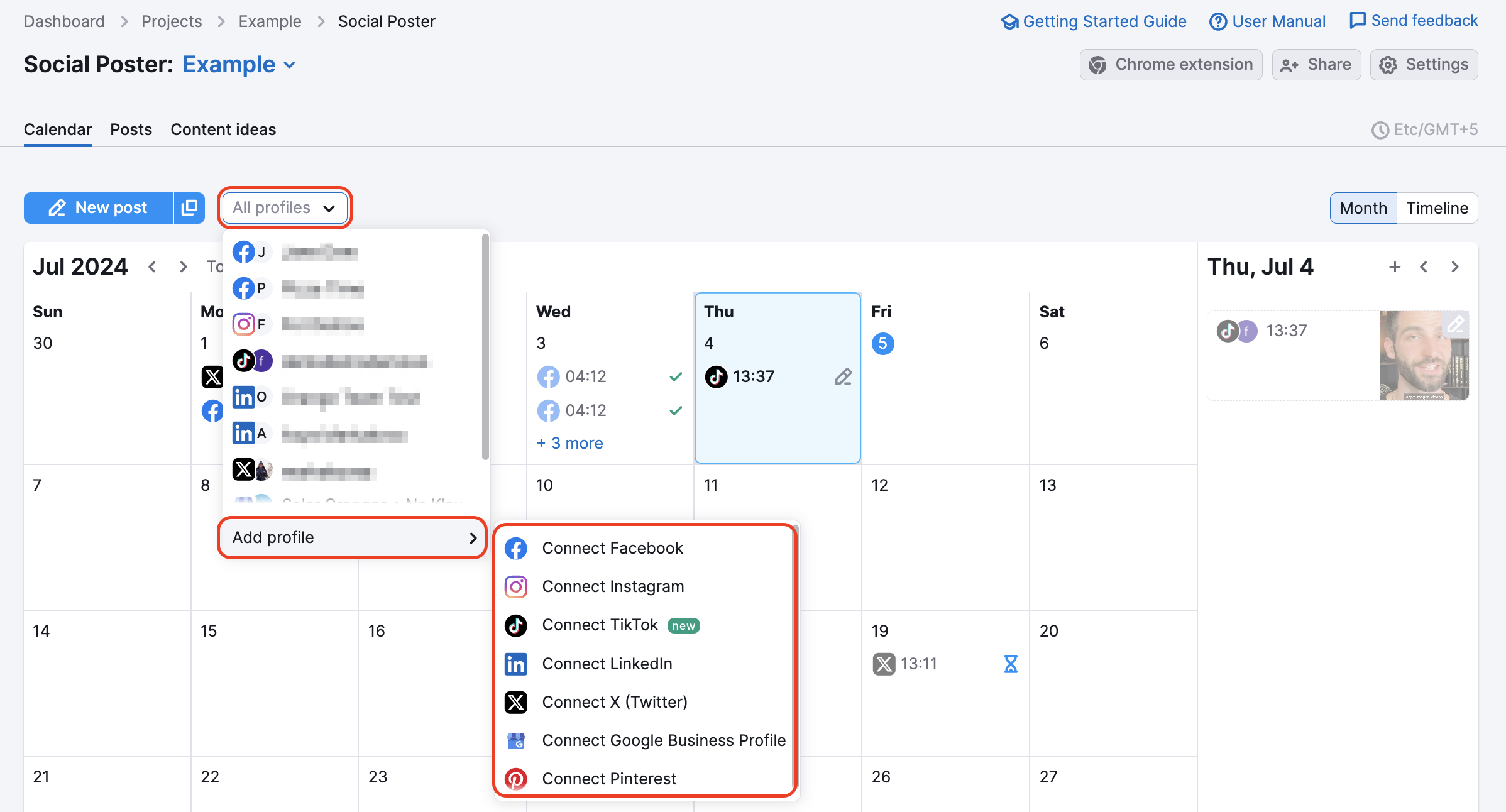Click the Facebook connect icon
Screen dimensions: 1506x812
click(x=516, y=548)
